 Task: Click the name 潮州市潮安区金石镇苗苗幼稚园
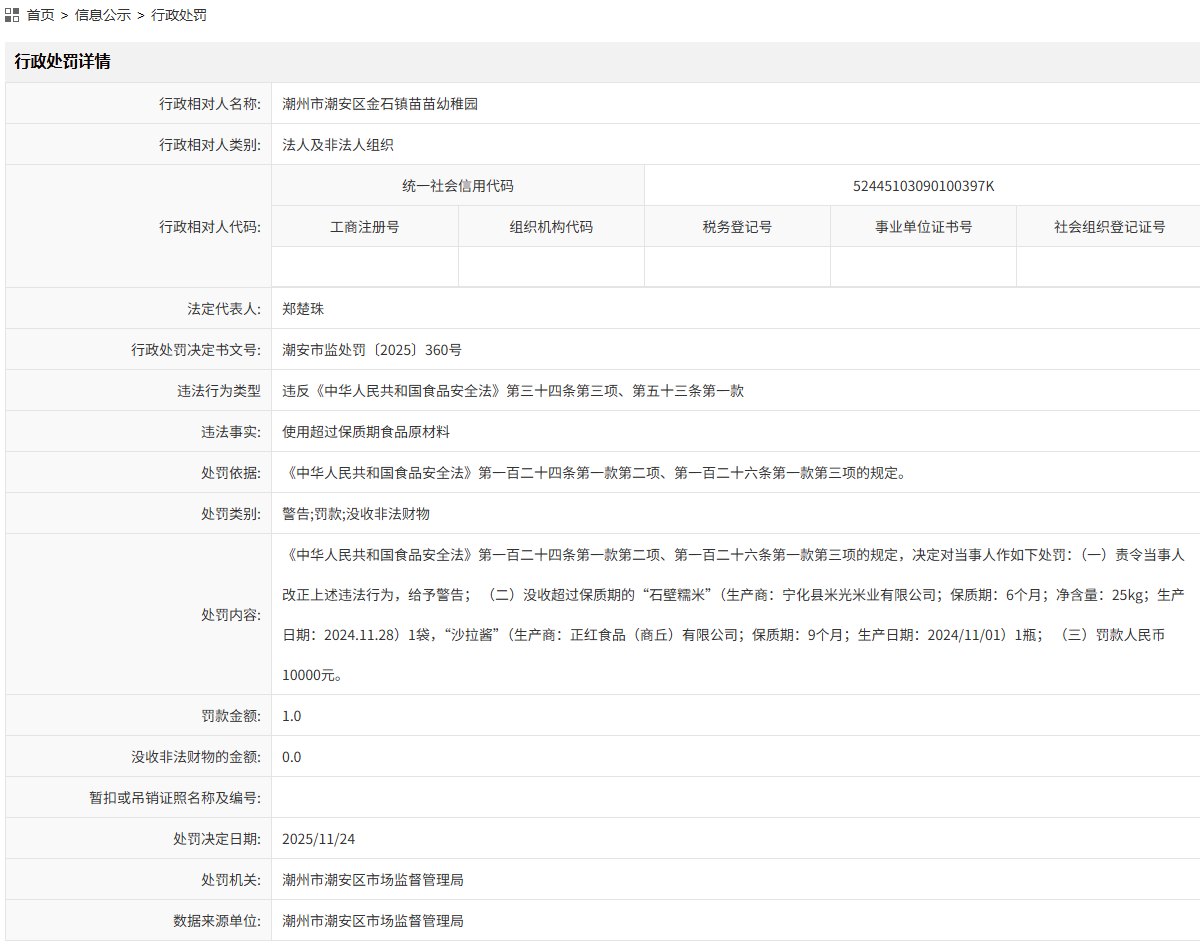coord(380,104)
